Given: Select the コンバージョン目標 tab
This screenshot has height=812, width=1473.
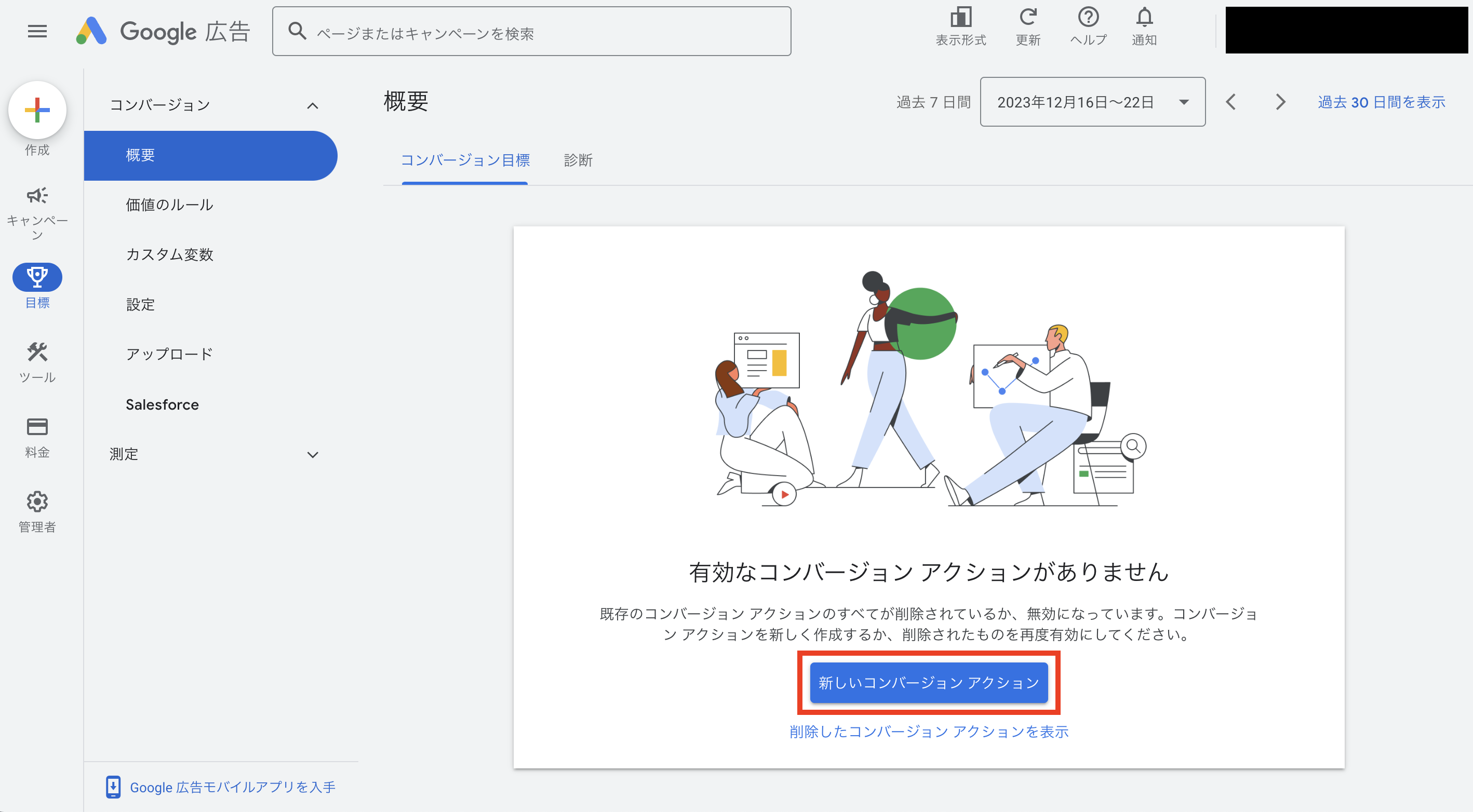Looking at the screenshot, I should coord(465,160).
